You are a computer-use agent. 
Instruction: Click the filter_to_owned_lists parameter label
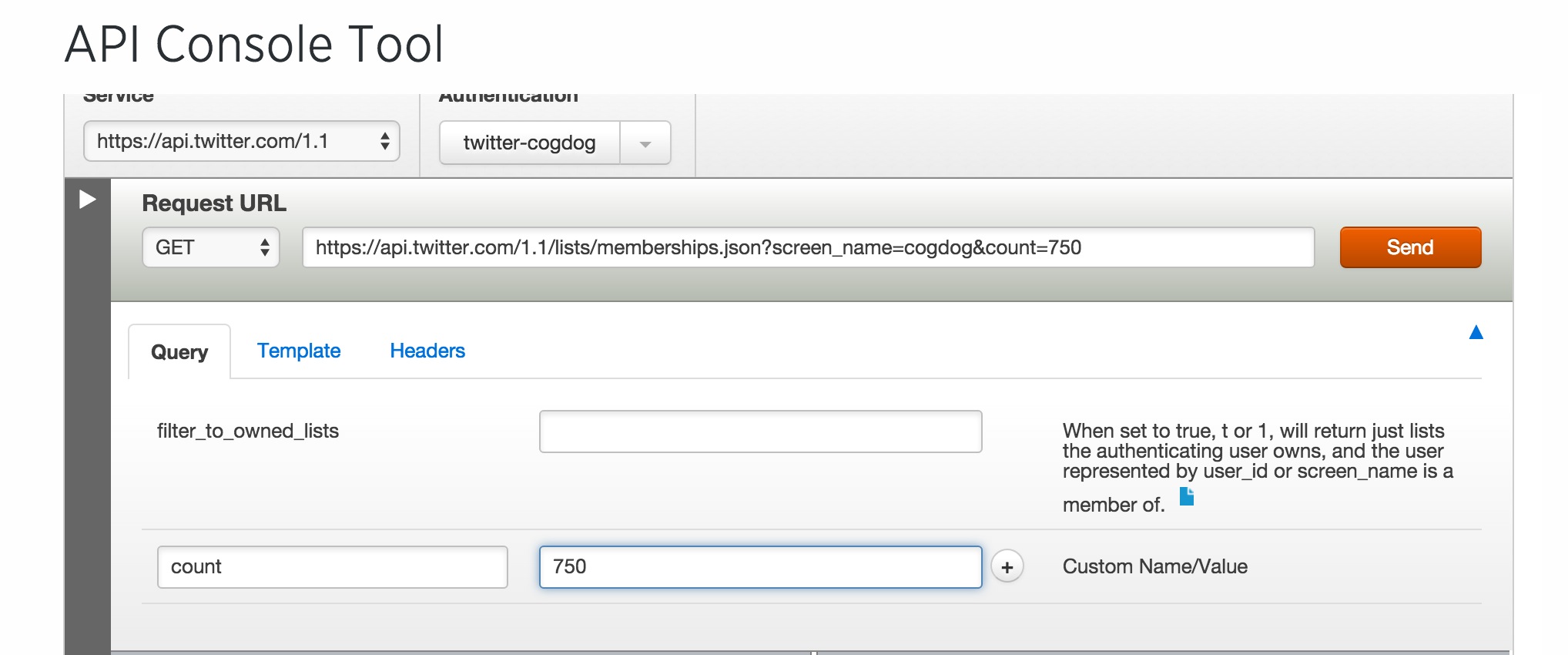[248, 431]
